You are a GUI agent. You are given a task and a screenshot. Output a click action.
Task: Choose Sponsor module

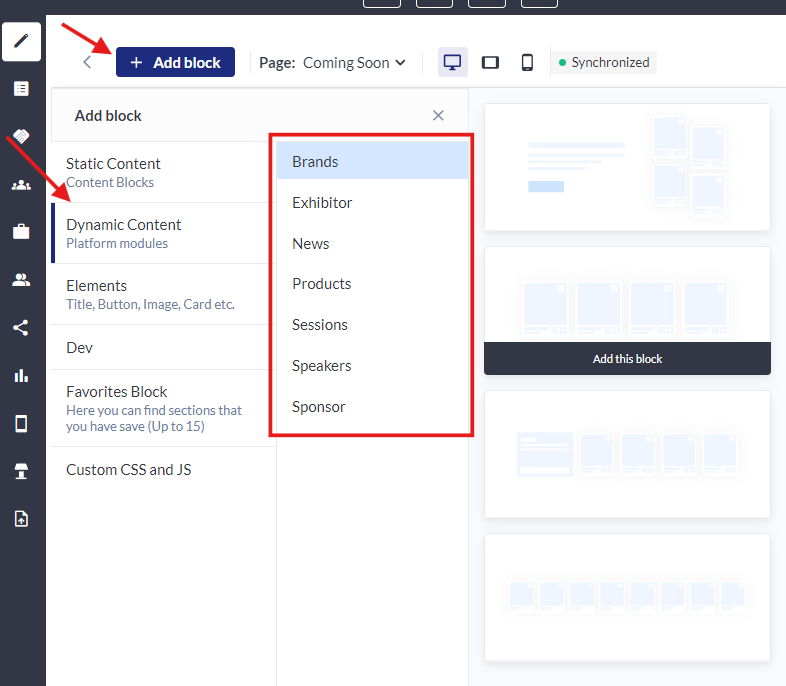[372, 407]
